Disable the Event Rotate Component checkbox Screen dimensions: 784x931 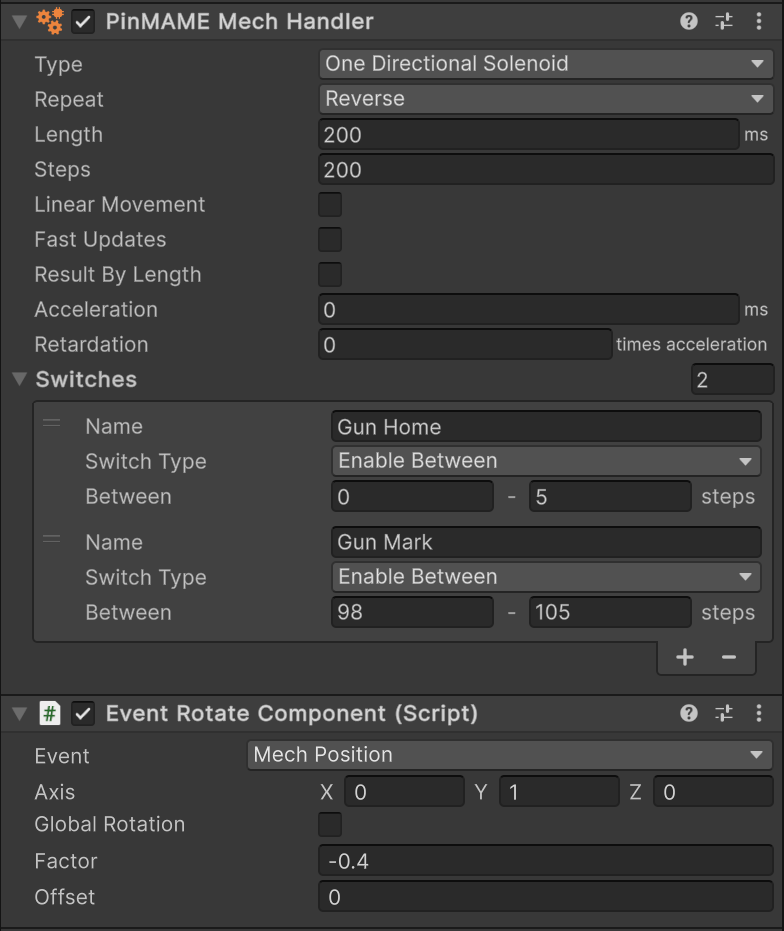click(84, 713)
